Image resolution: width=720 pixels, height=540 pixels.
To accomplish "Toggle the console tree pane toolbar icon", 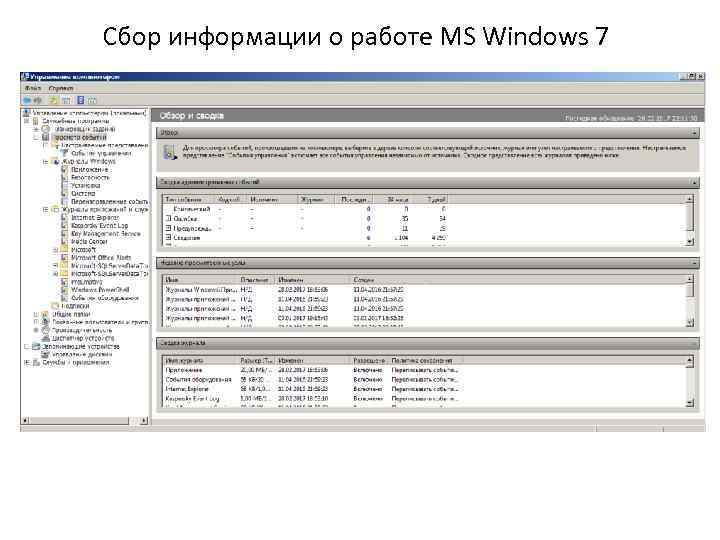I will coord(66,100).
